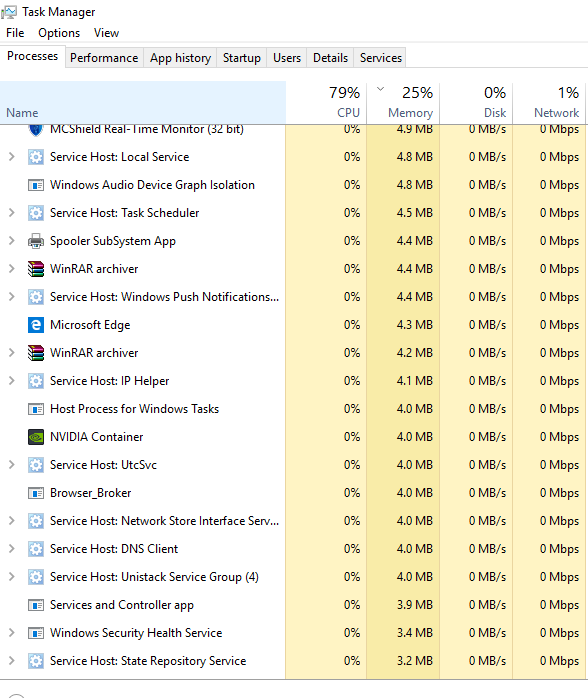Click the State Repository Service gear icon
Screen dimensions: 588x698
pyautogui.click(x=36, y=661)
